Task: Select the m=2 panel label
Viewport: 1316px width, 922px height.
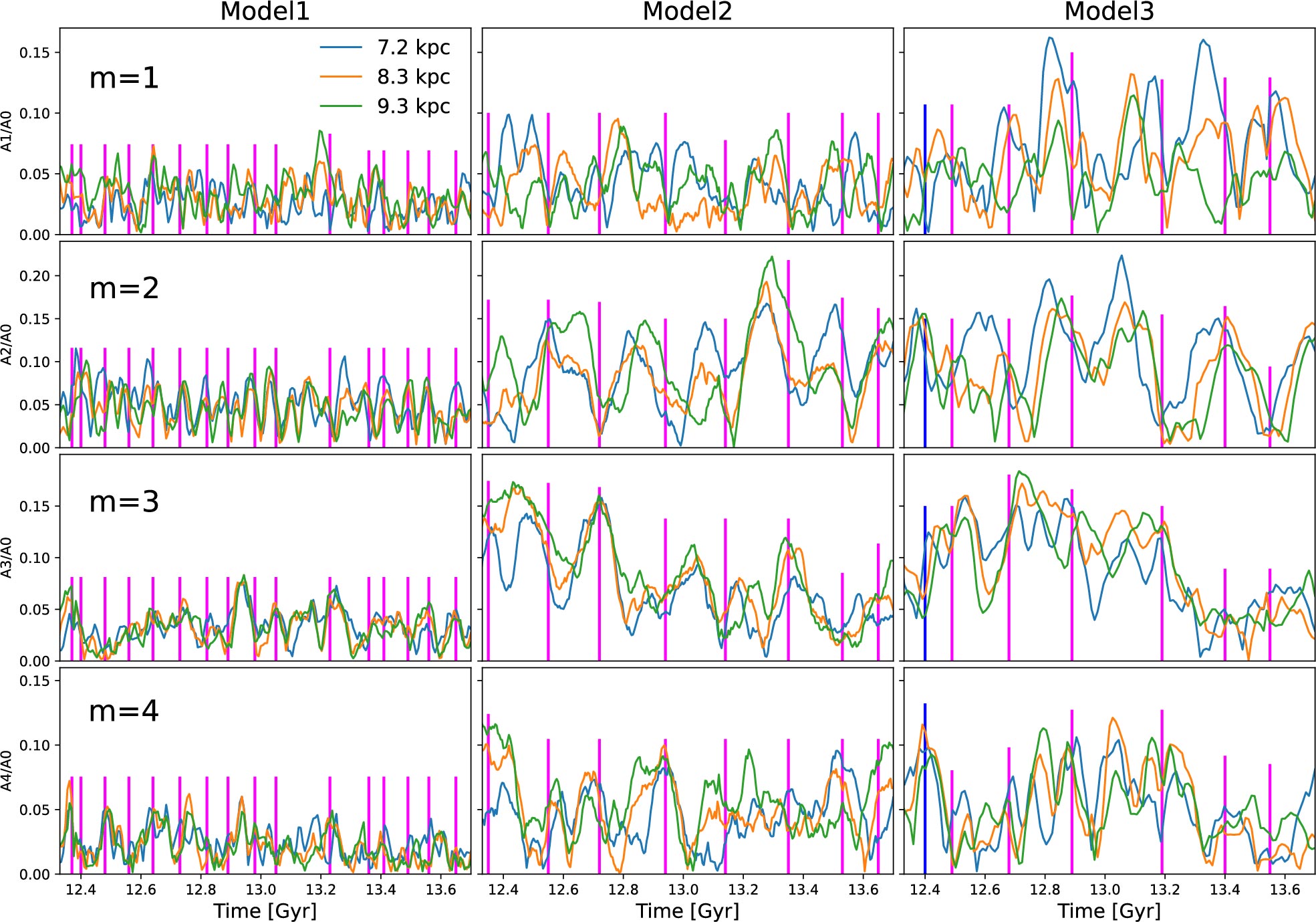Action: pyautogui.click(x=124, y=288)
